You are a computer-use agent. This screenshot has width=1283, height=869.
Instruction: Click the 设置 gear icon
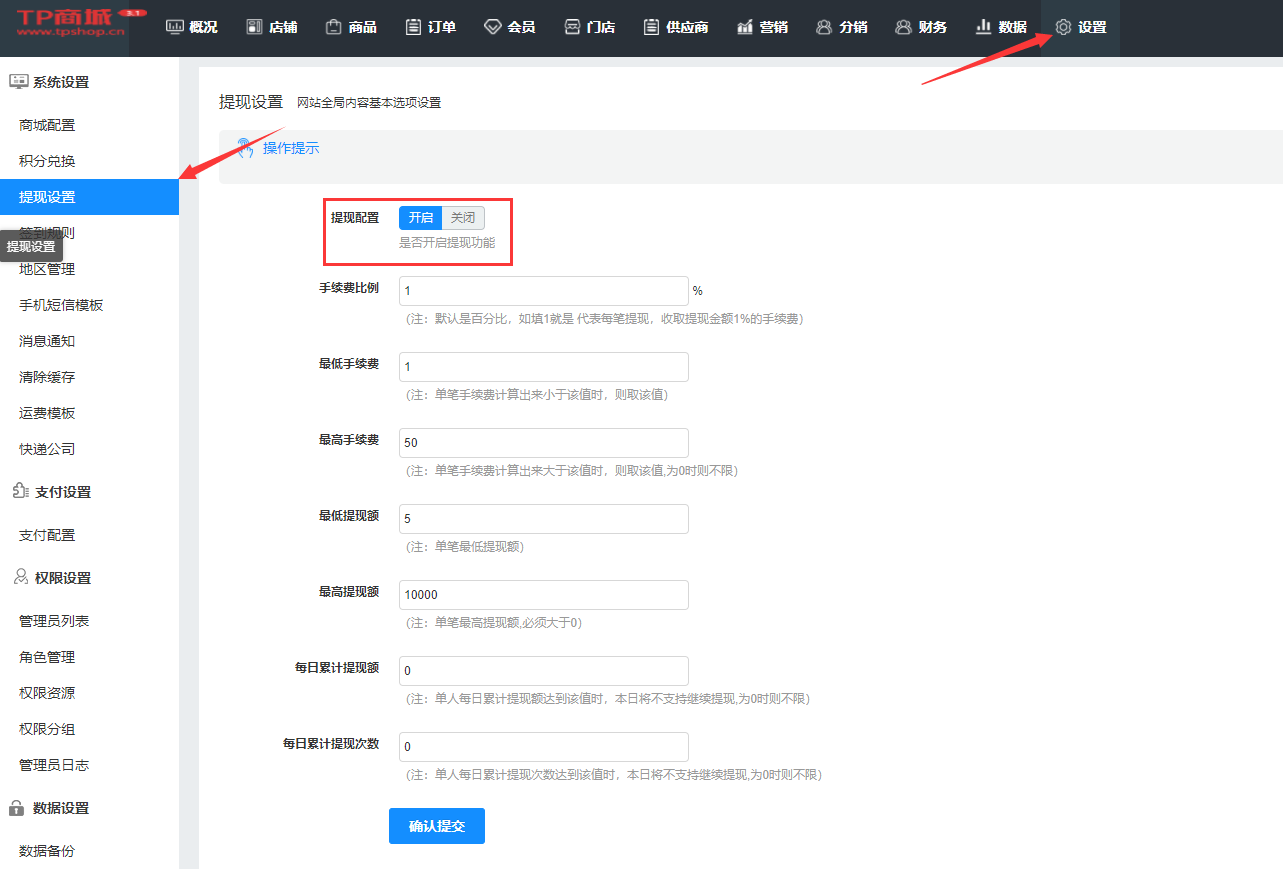coord(1063,27)
